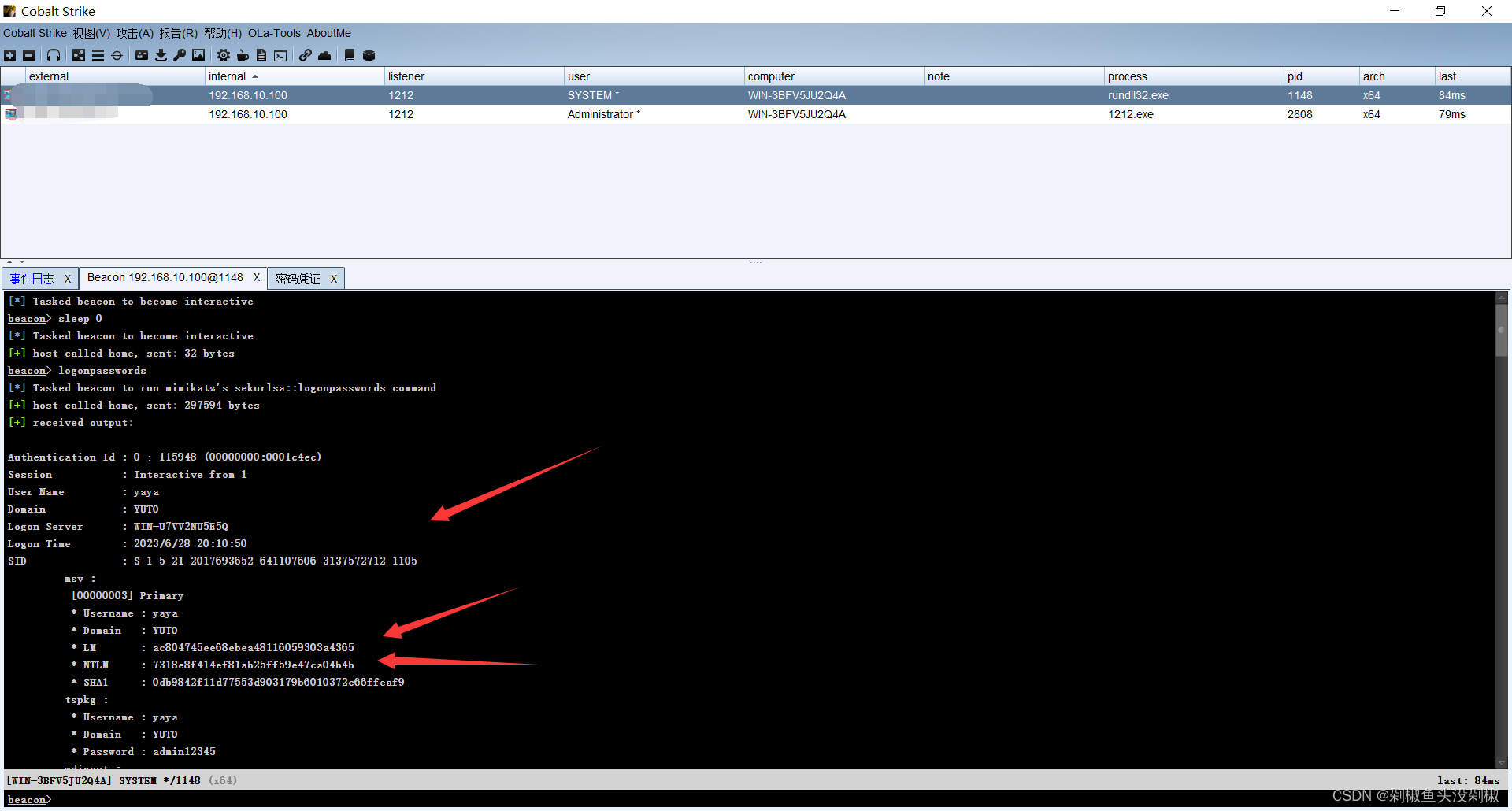This screenshot has height=811, width=1512.
Task: Click the SYSTEM row session icon
Action: [x=9, y=95]
